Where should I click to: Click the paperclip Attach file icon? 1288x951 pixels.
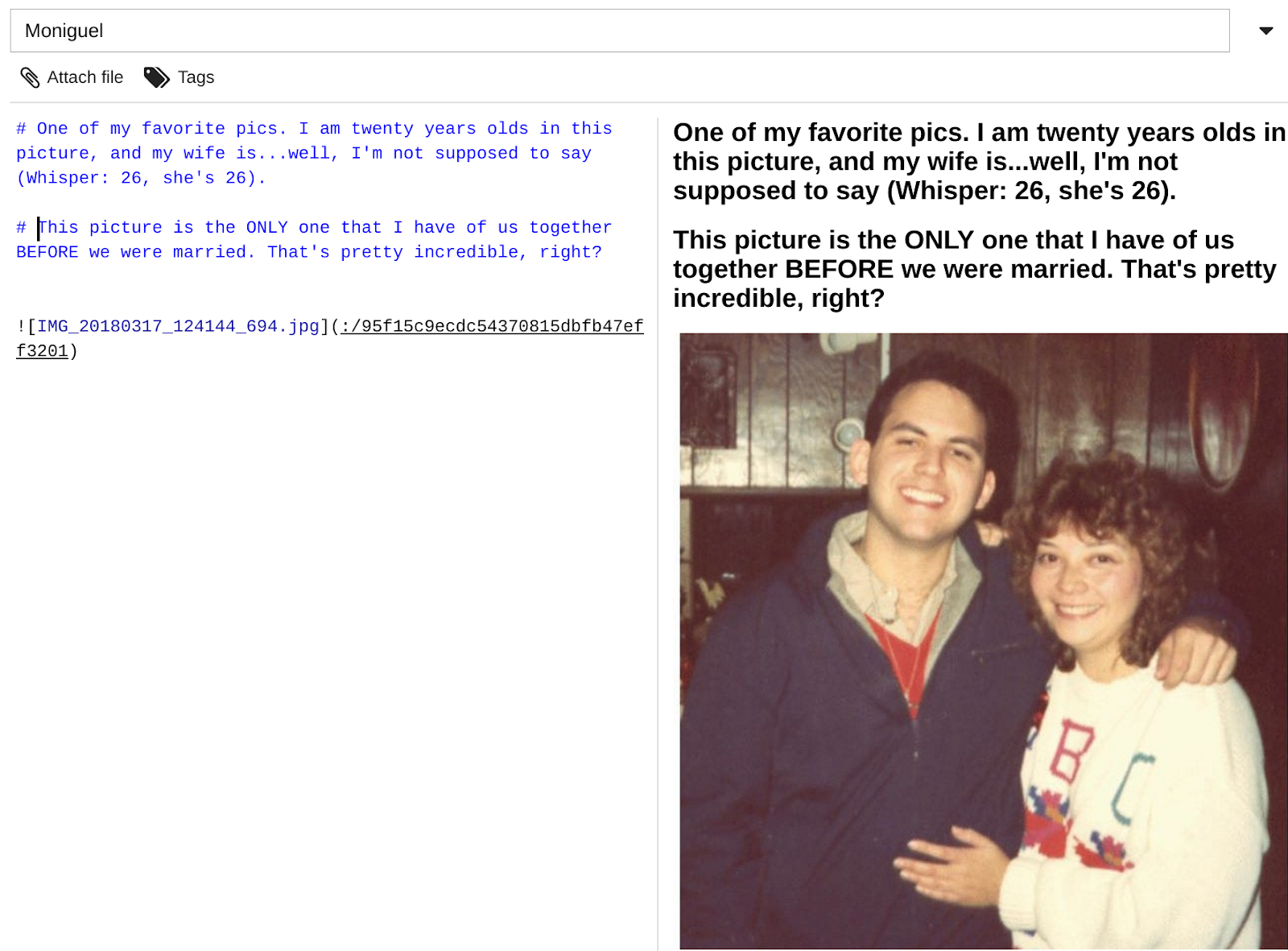click(30, 77)
